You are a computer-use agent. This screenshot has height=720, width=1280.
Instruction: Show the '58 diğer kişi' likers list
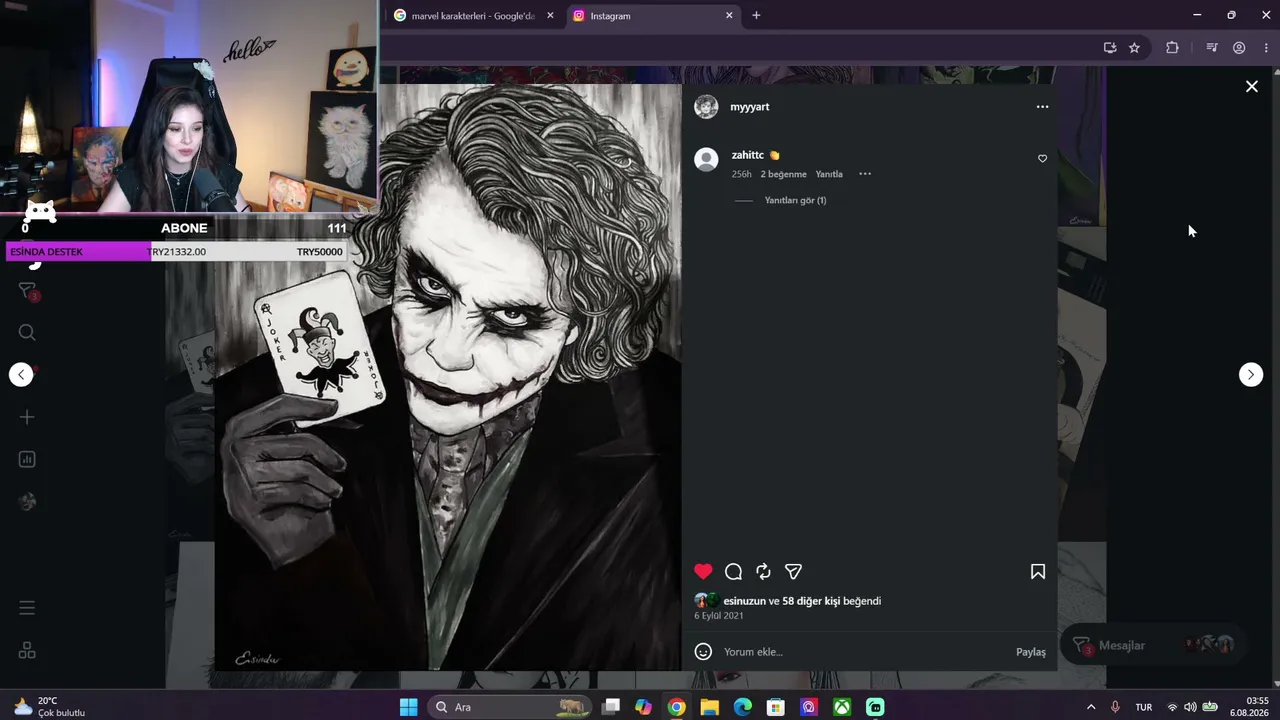coord(811,601)
